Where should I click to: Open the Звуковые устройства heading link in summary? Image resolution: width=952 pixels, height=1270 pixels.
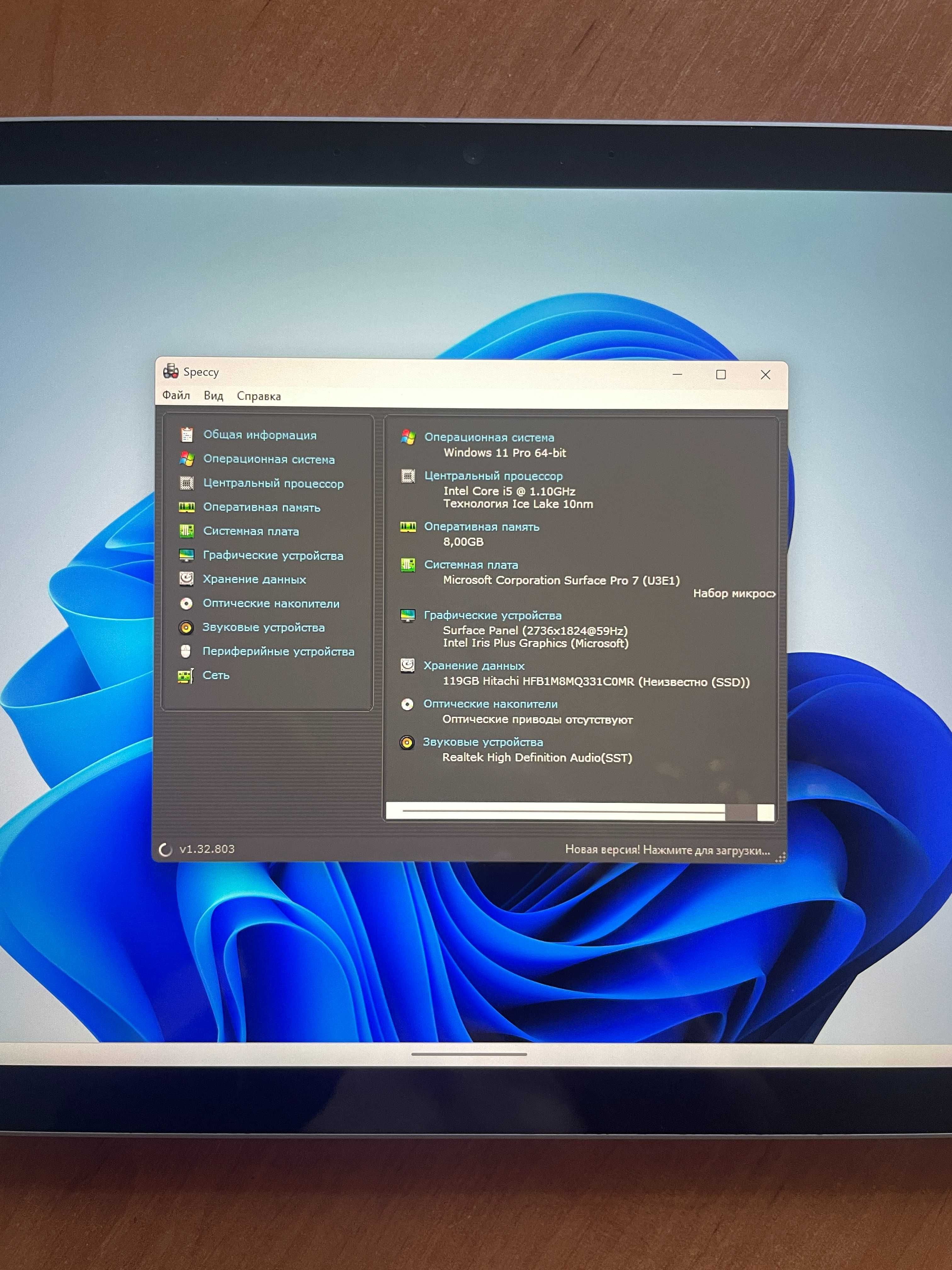click(483, 742)
